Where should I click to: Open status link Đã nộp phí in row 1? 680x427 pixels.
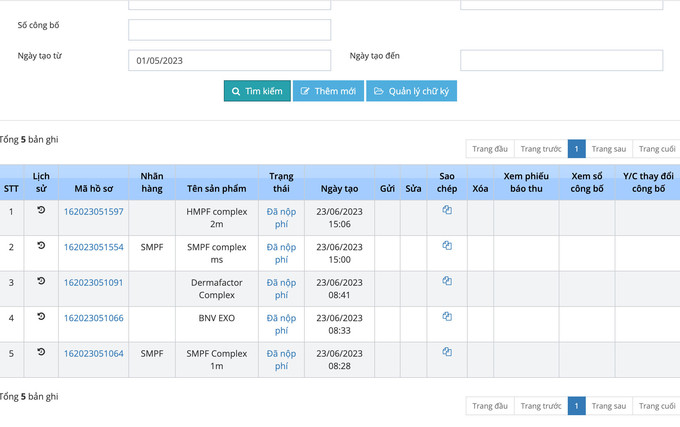(x=281, y=218)
